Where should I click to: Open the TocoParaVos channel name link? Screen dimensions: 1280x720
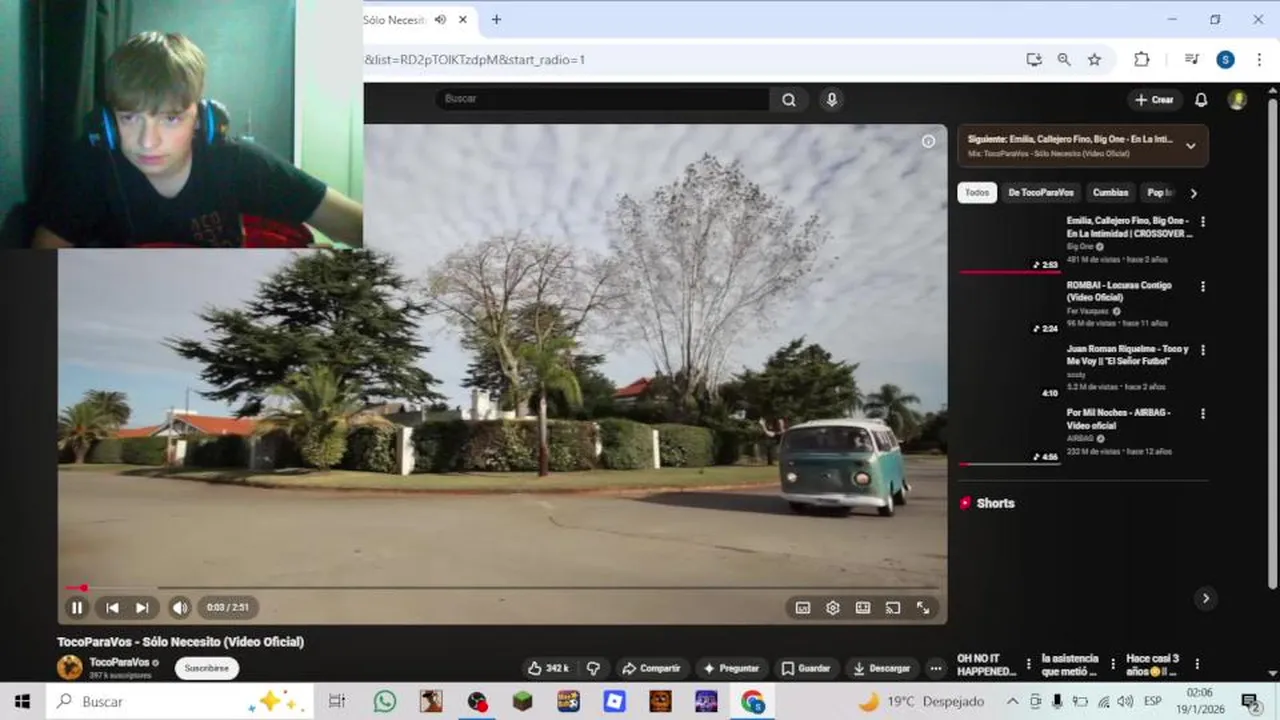(119, 662)
